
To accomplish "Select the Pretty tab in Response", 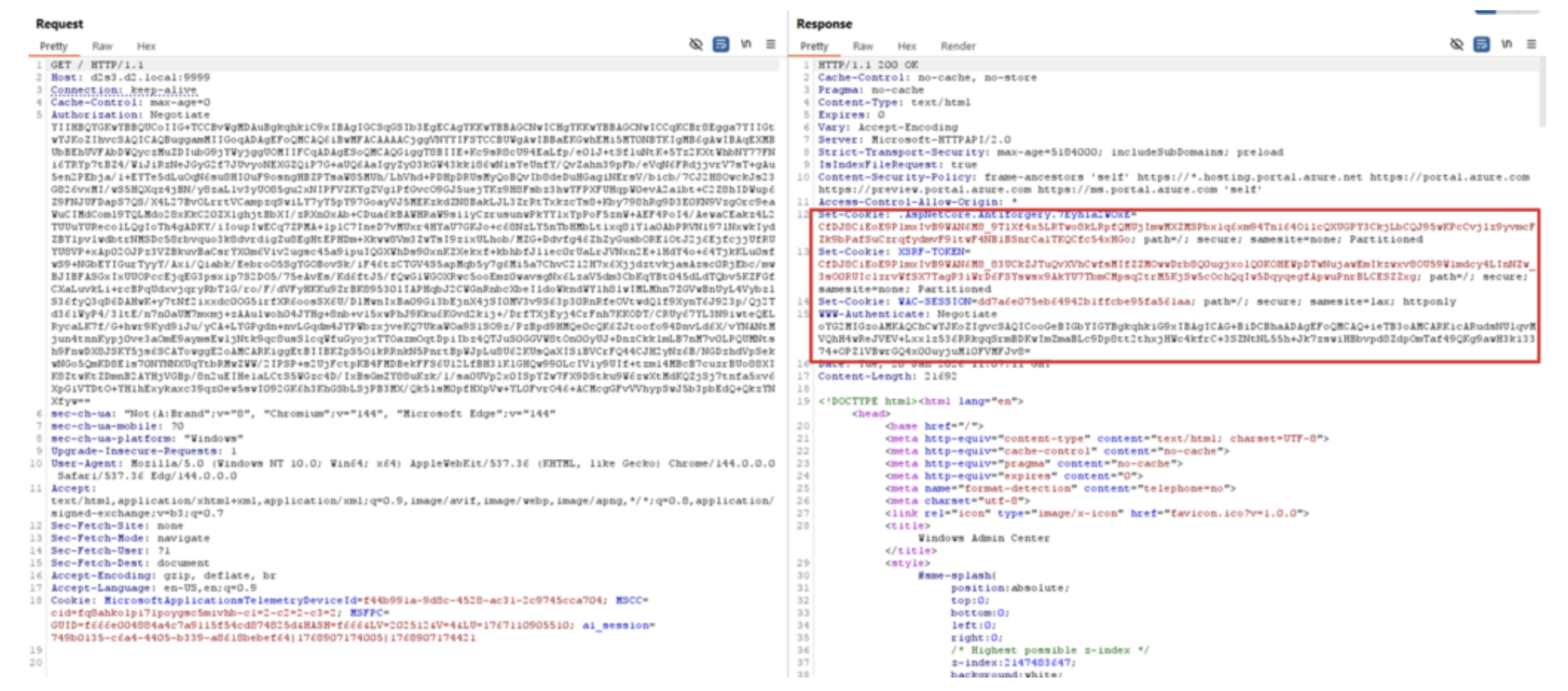I will click(814, 47).
